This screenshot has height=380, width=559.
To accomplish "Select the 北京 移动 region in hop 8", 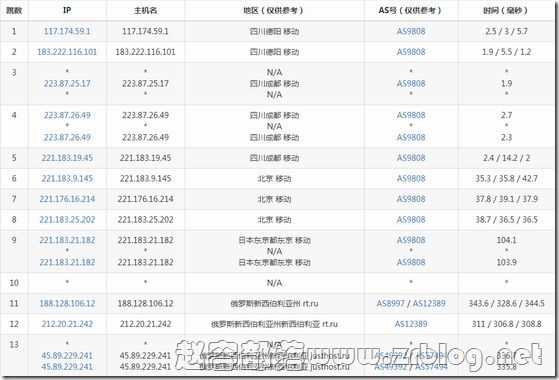I will pyautogui.click(x=274, y=220).
